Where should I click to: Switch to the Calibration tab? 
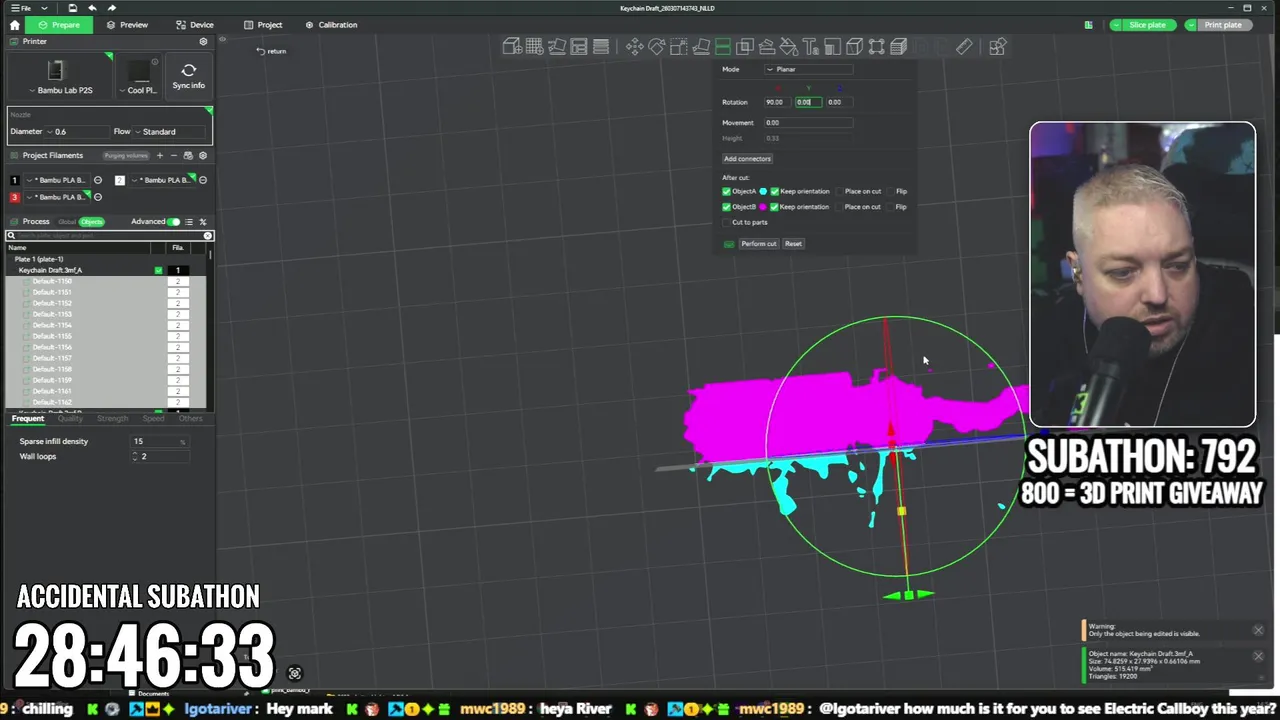click(331, 25)
